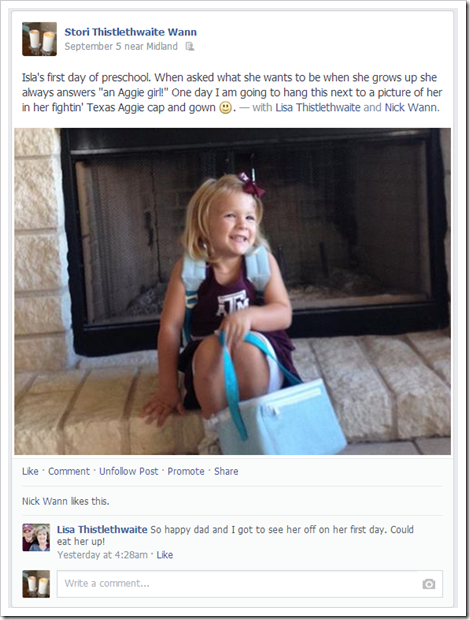Open tagged Lisa Thistlethwaite in post text
470x620 pixels.
(x=318, y=108)
